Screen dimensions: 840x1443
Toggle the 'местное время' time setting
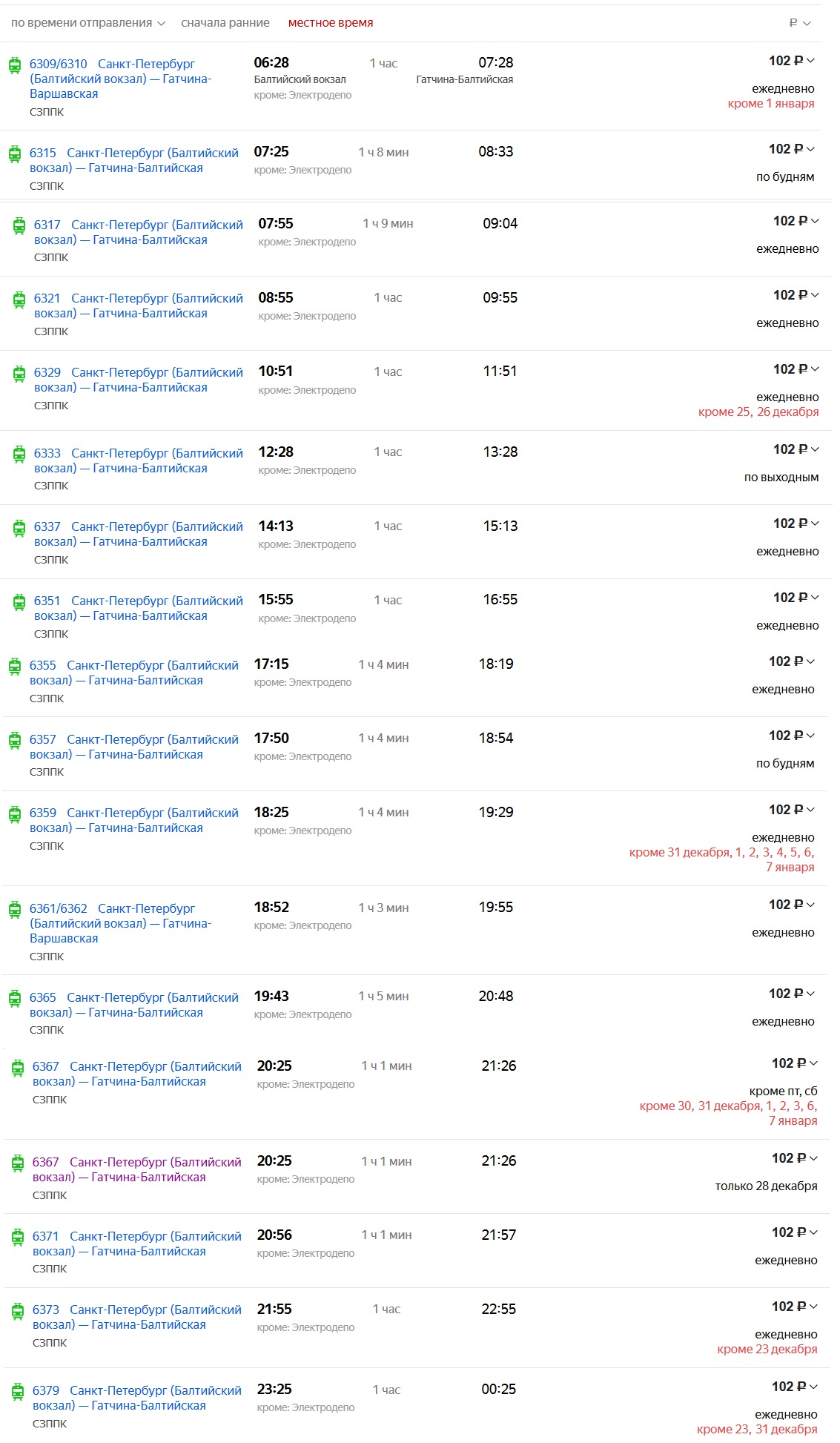331,23
